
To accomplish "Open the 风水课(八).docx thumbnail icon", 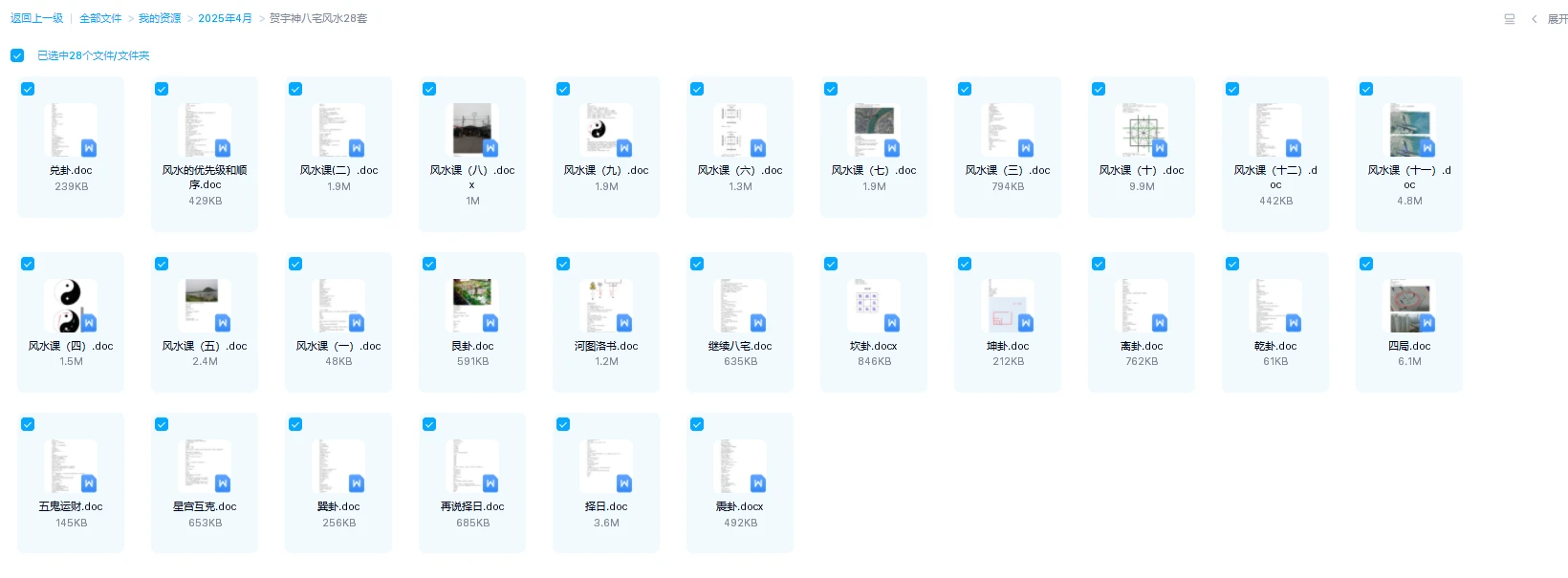I will coord(473,130).
